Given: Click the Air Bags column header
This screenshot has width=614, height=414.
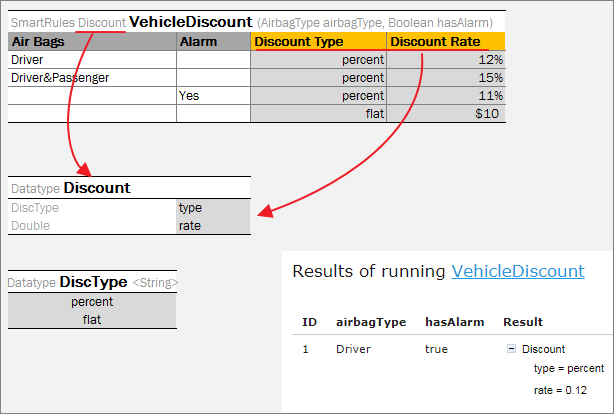Looking at the screenshot, I should point(92,42).
